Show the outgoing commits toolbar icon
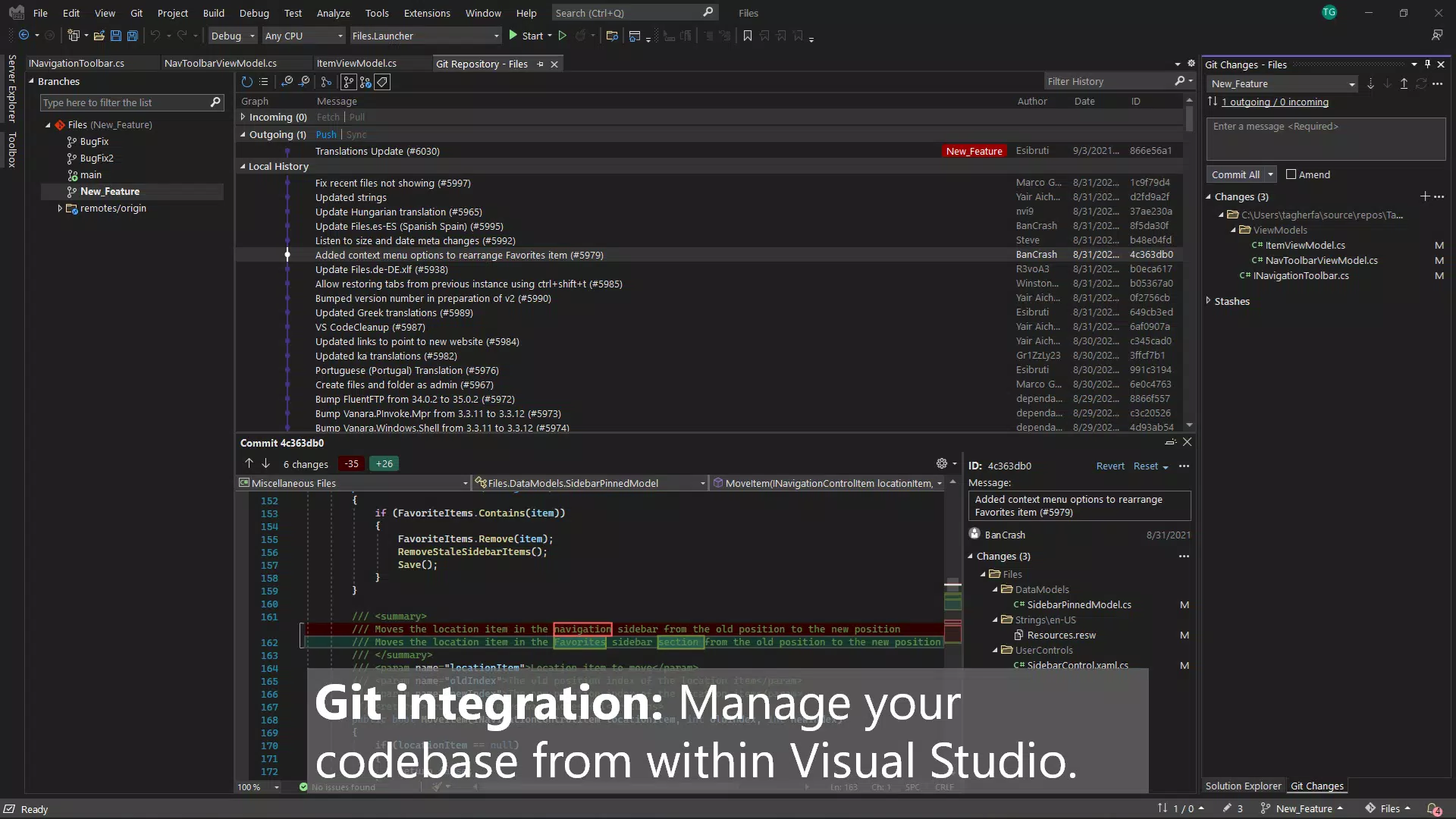This screenshot has height=819, width=1456. [x=305, y=82]
